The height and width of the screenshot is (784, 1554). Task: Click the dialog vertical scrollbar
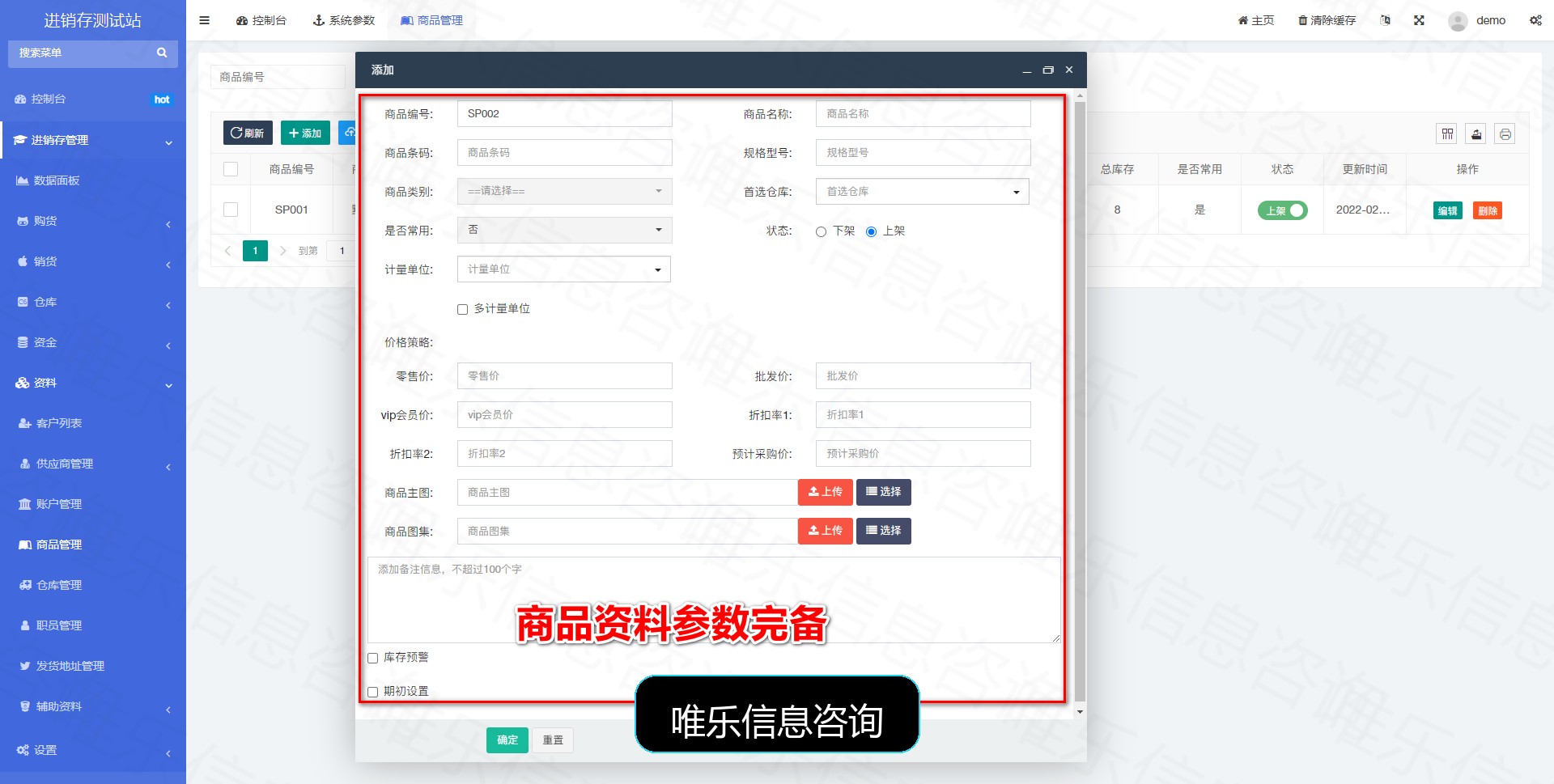point(1080,400)
